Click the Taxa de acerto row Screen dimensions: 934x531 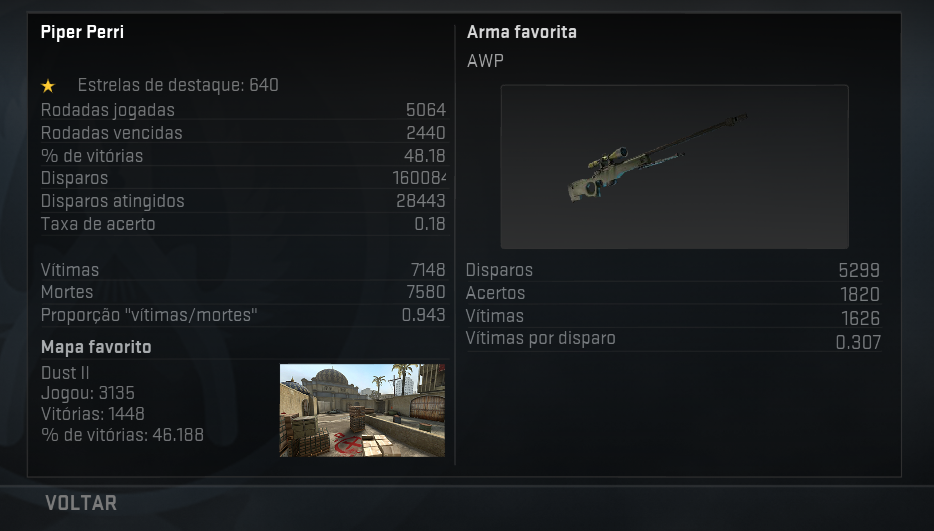[243, 224]
